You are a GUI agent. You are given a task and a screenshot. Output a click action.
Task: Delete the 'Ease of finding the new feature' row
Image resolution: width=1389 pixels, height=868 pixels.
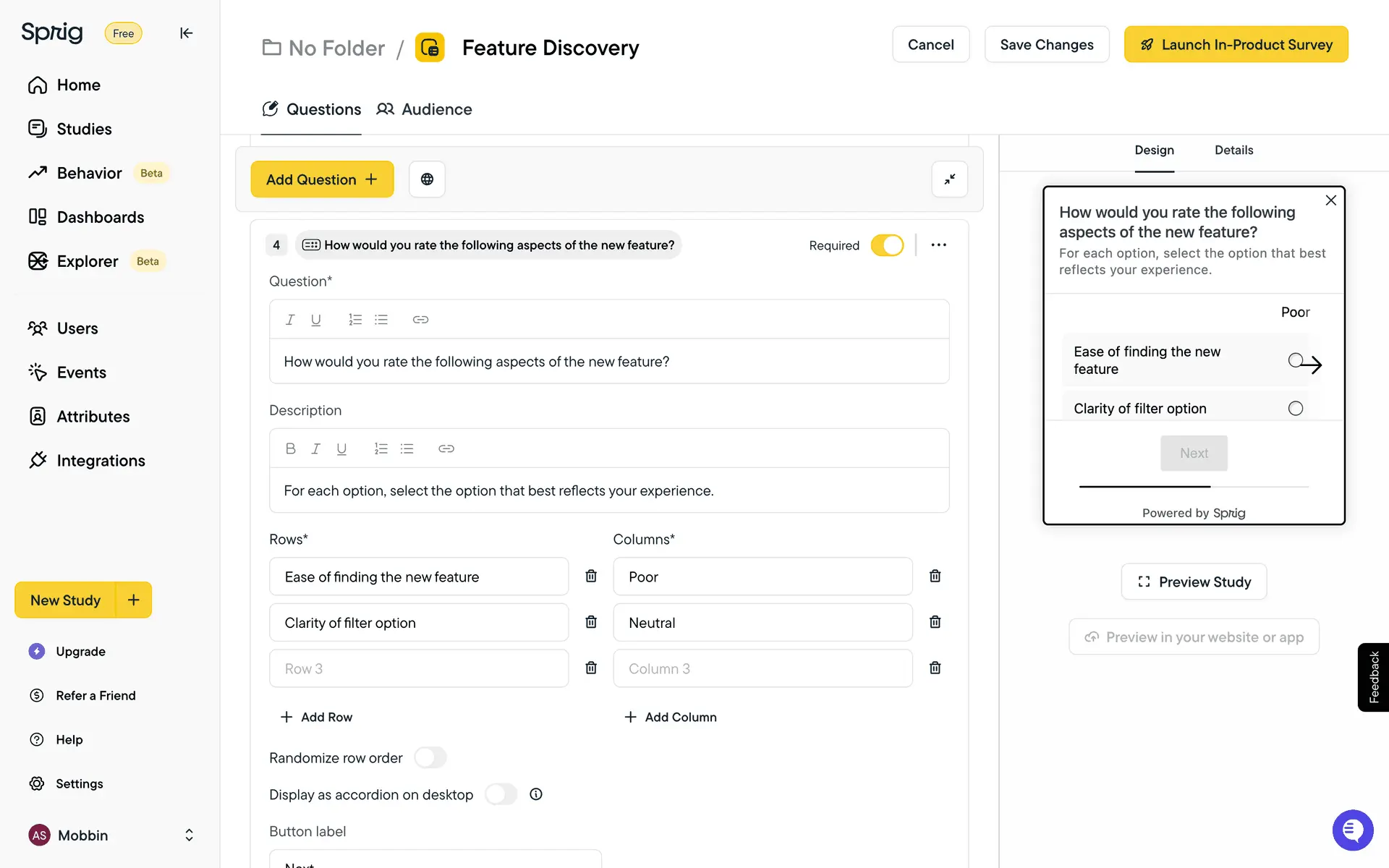pyautogui.click(x=591, y=576)
